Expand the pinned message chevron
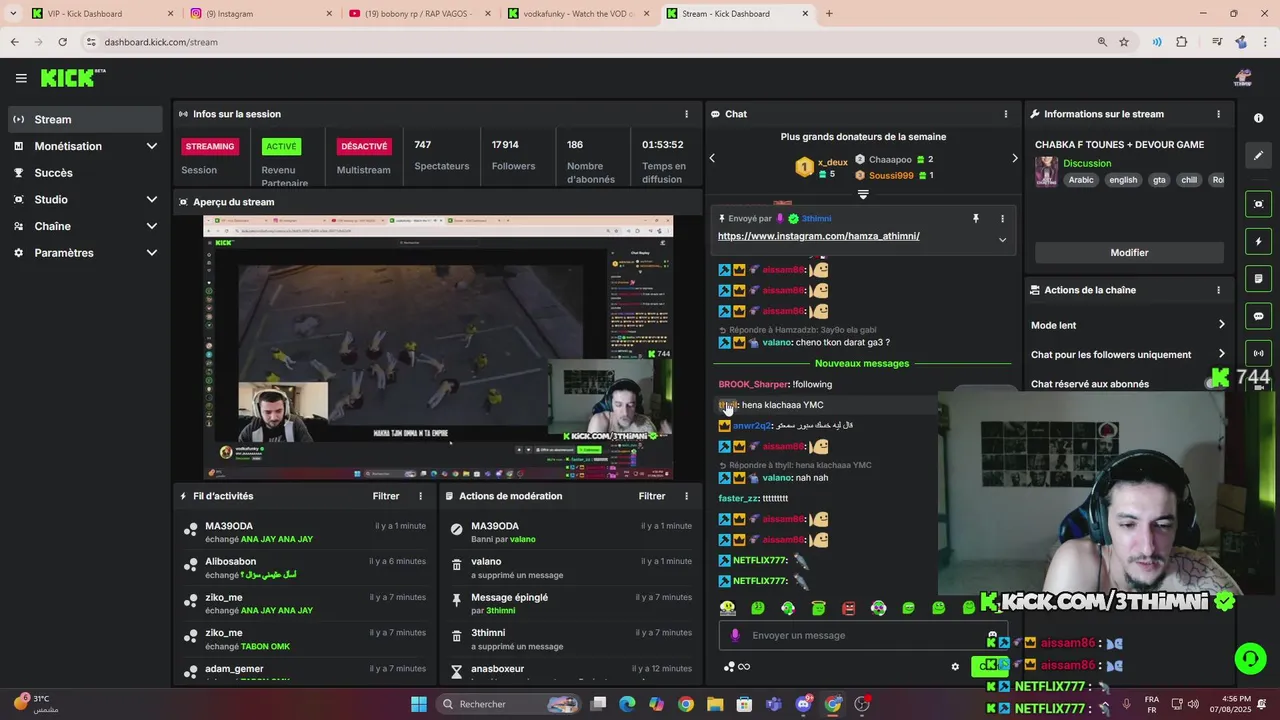 (x=1002, y=240)
